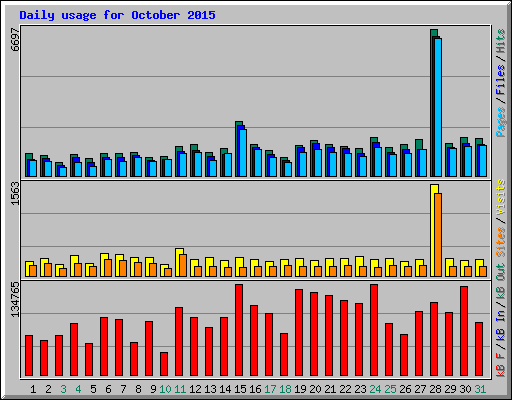The image size is (512, 400).
Task: Pick day label 9
Action: [x=153, y=389]
